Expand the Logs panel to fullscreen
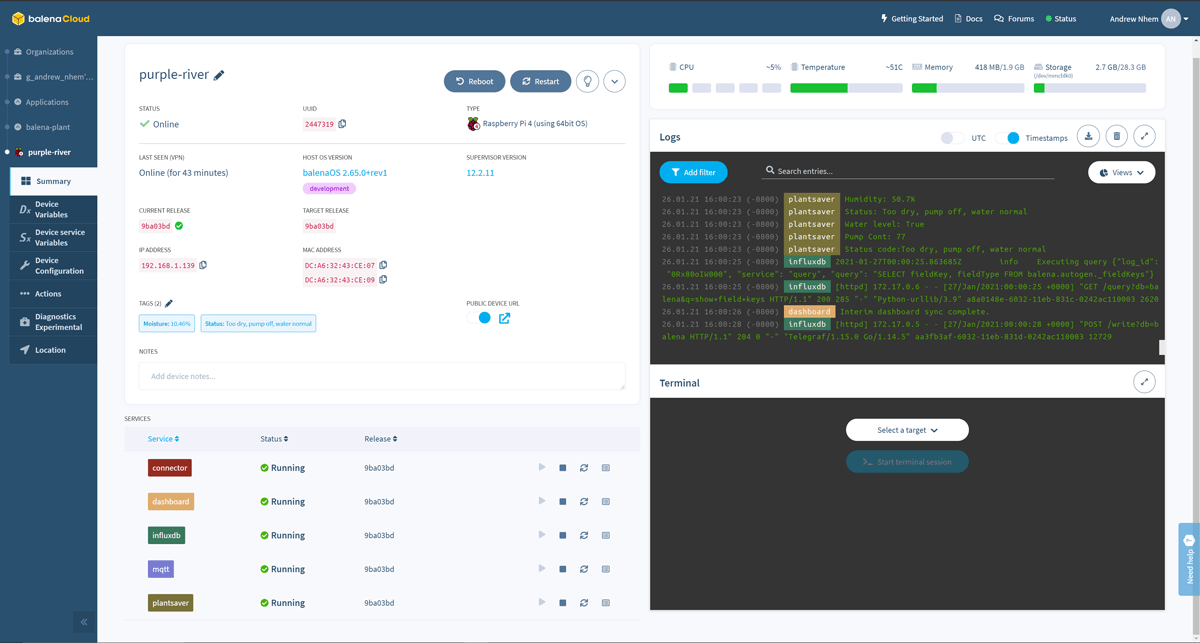The image size is (1200, 643). 1144,137
